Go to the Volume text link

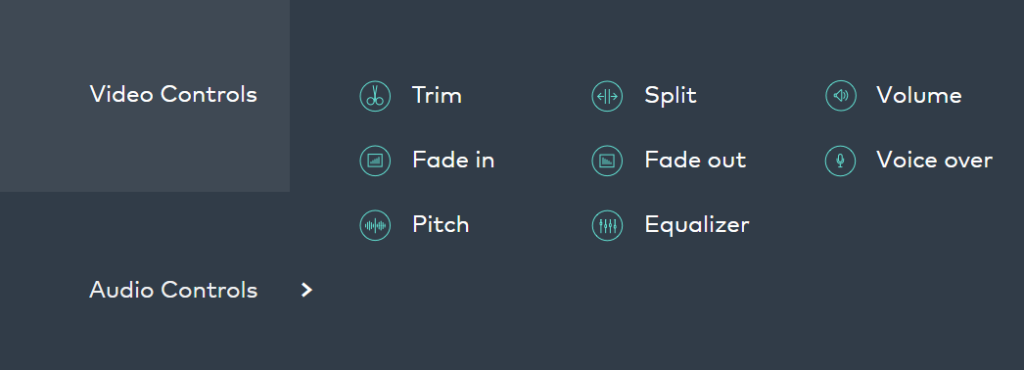point(919,96)
